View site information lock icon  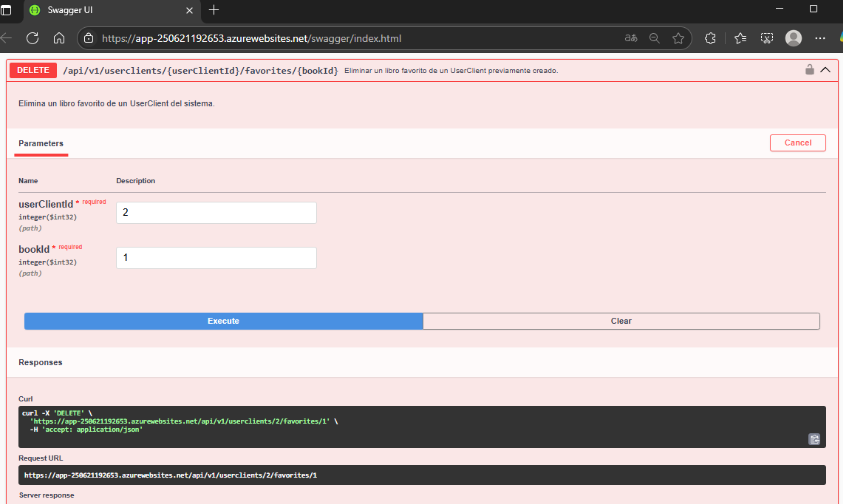[89, 38]
